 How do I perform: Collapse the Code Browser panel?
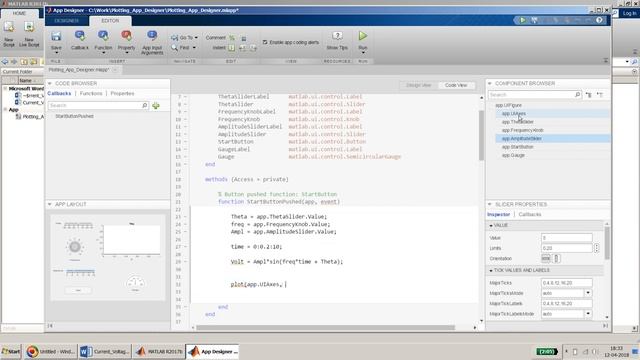pos(50,83)
